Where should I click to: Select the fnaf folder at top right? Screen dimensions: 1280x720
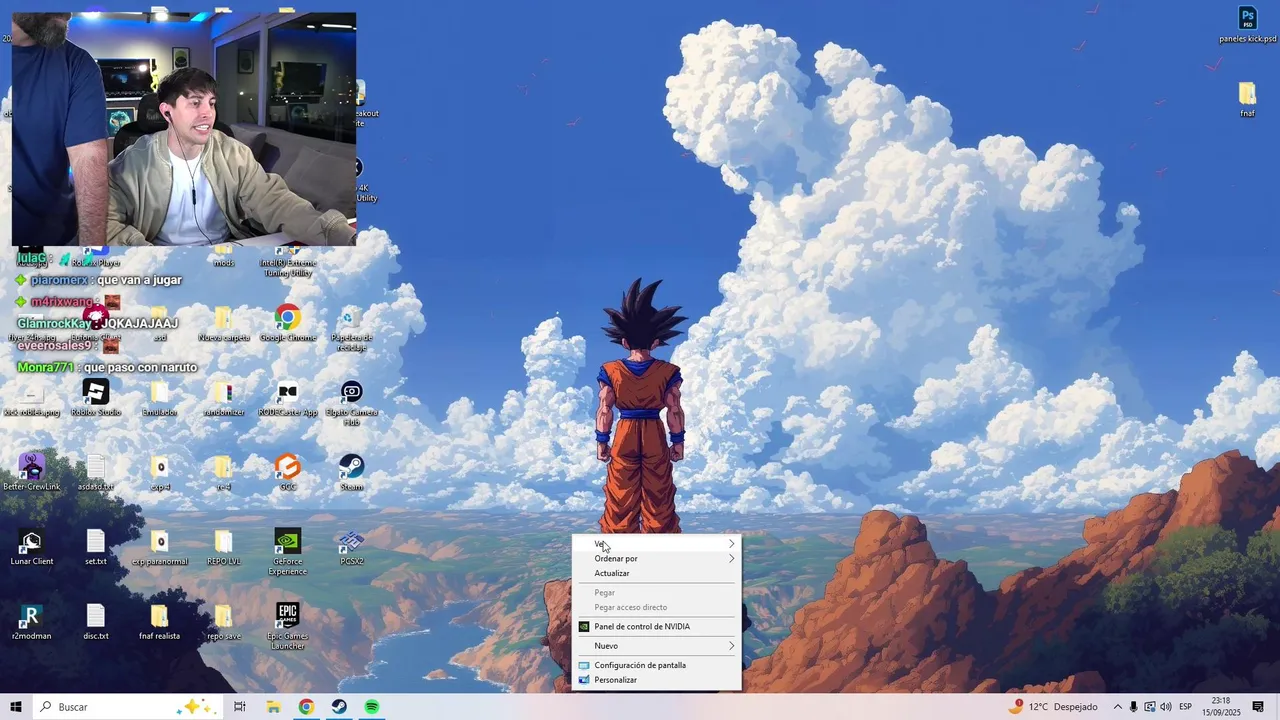pos(1247,99)
